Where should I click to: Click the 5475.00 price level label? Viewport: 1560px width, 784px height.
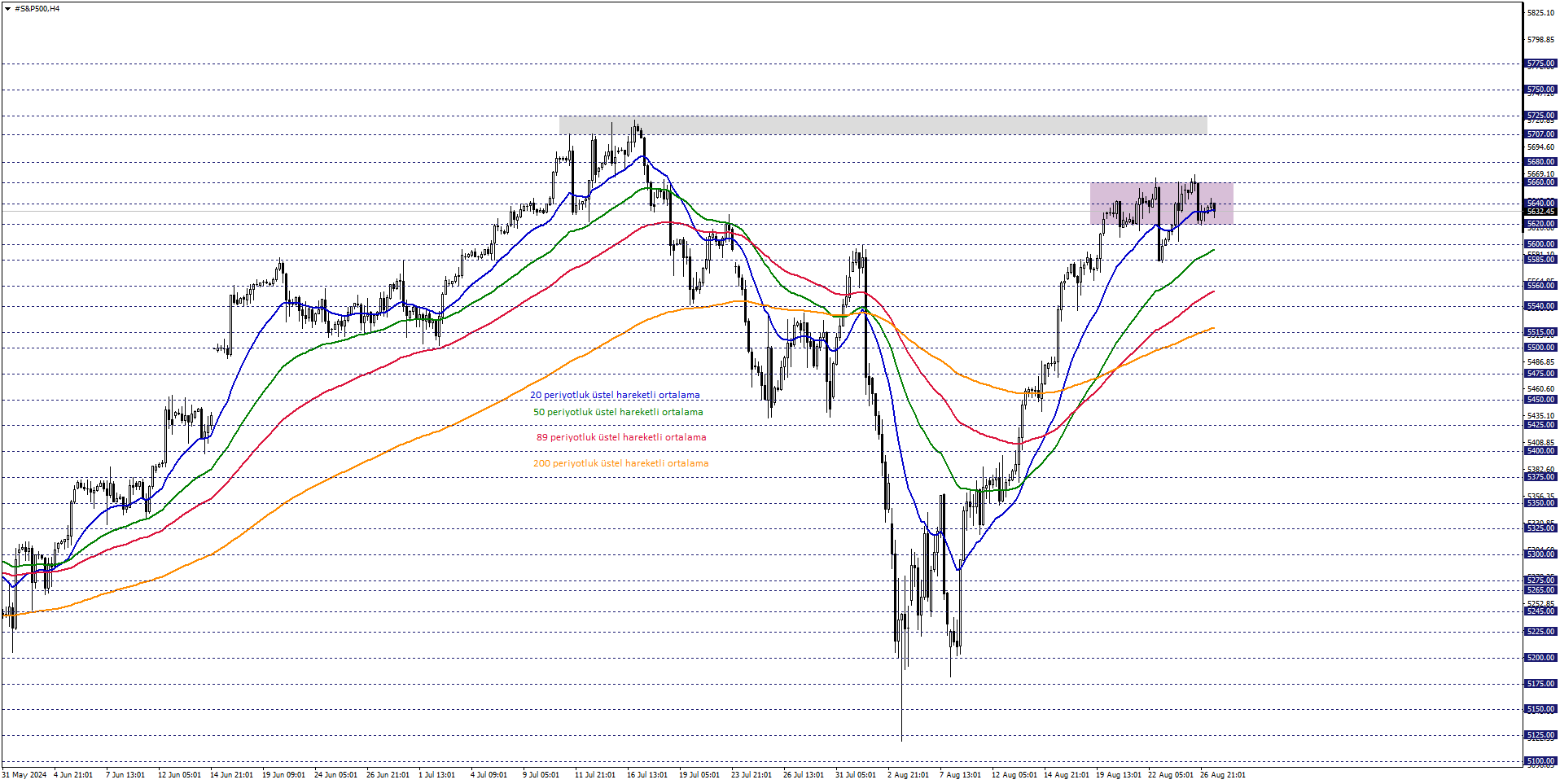point(1540,374)
